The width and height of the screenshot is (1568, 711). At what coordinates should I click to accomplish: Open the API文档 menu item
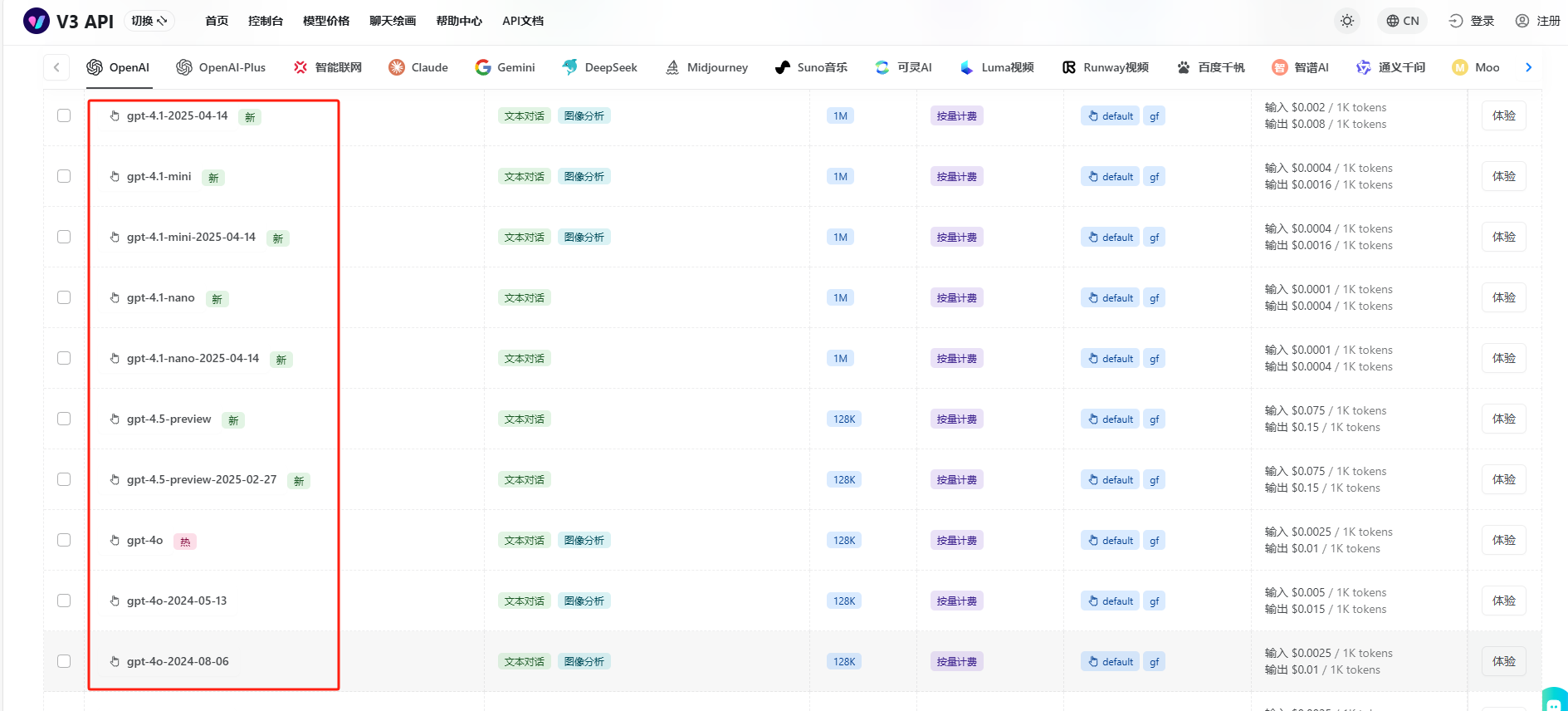523,21
